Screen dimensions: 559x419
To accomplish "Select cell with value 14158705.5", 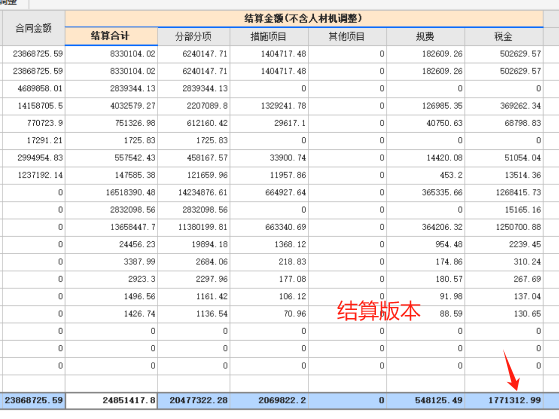I will click(x=34, y=106).
